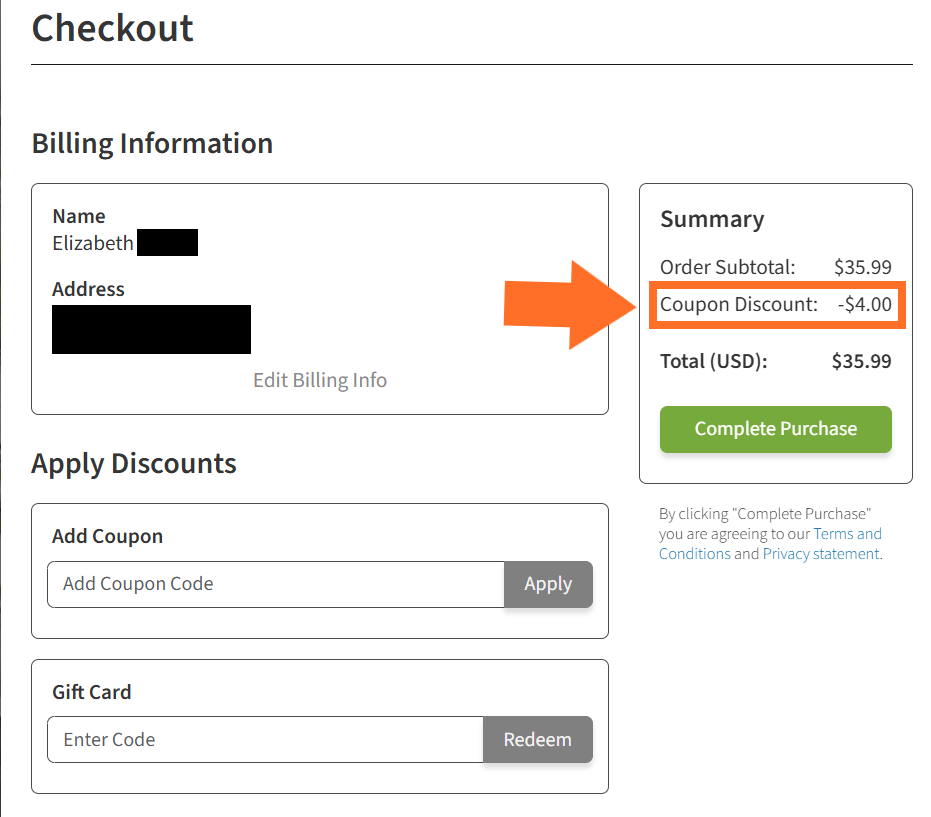Click the green Complete Purchase button

pyautogui.click(x=775, y=429)
